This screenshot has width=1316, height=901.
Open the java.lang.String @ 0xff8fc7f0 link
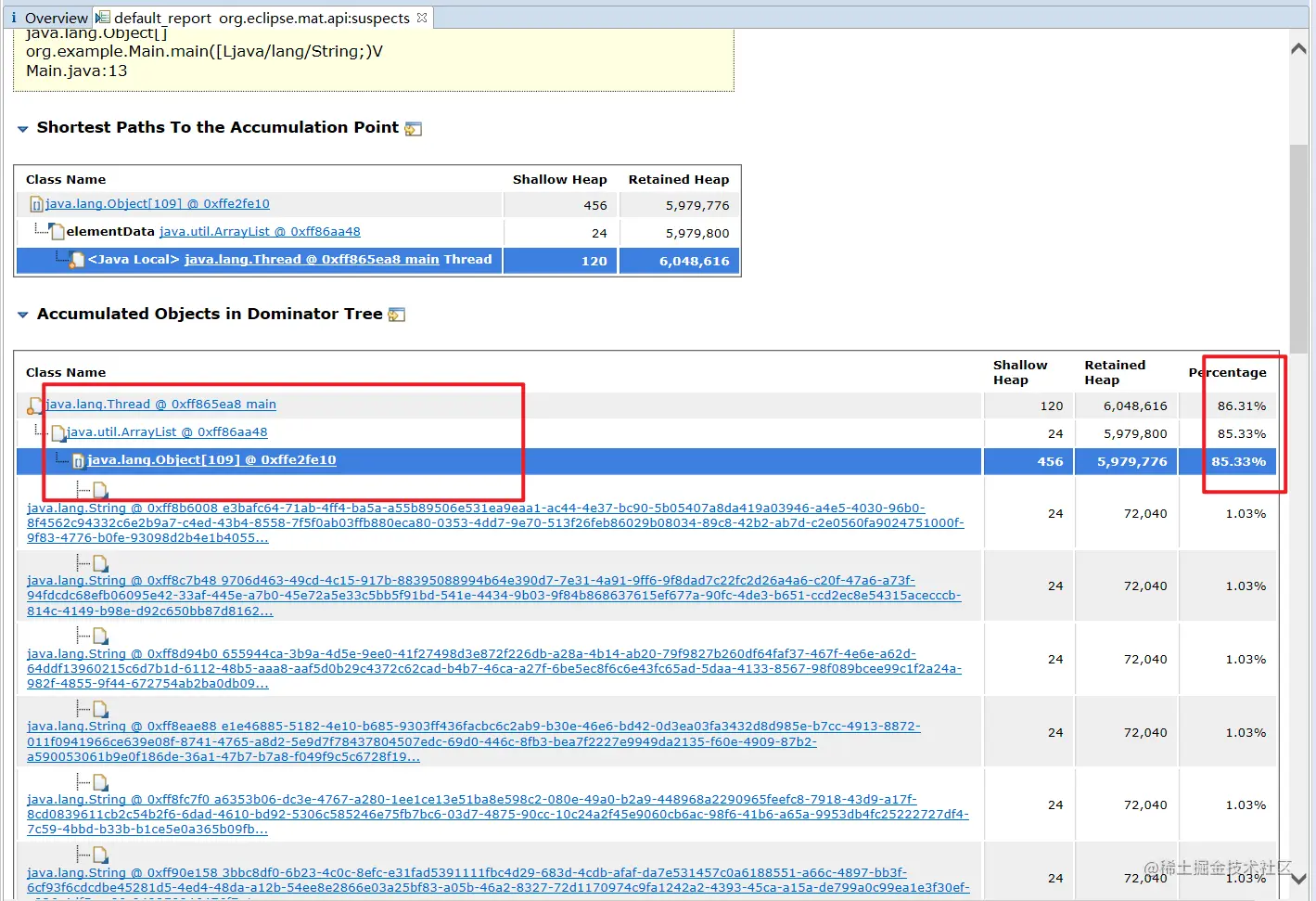[498, 815]
